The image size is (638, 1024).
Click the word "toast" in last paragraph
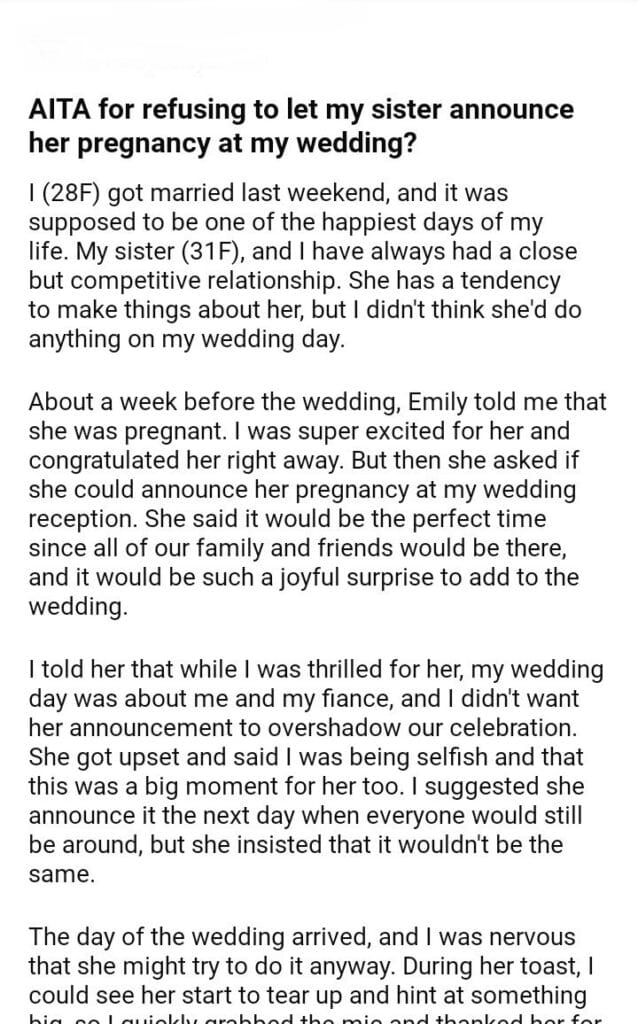564,966
